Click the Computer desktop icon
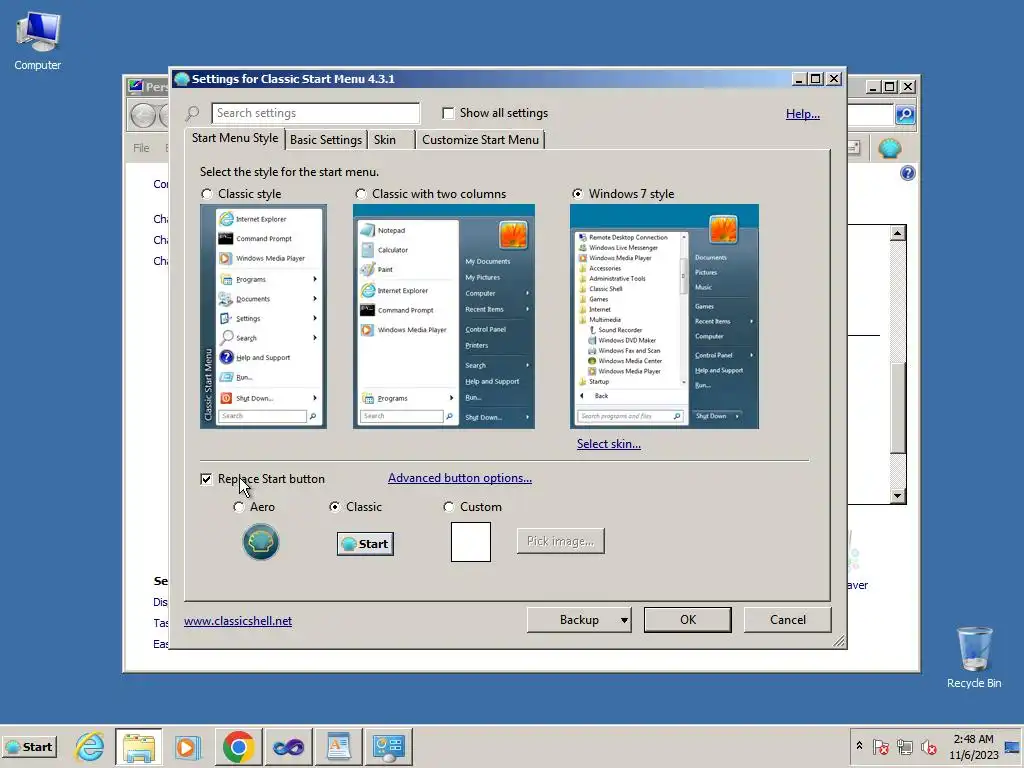Viewport: 1024px width, 768px height. [38, 42]
